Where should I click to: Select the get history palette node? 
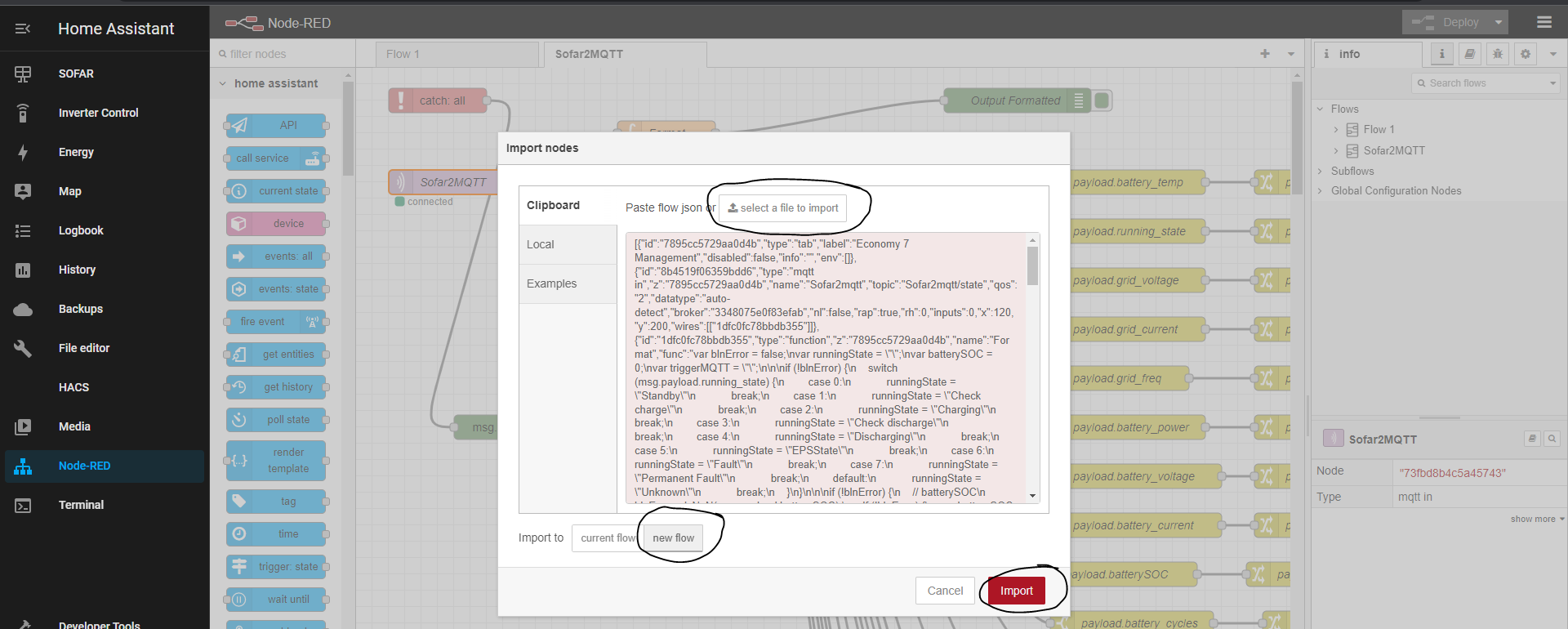pos(276,386)
